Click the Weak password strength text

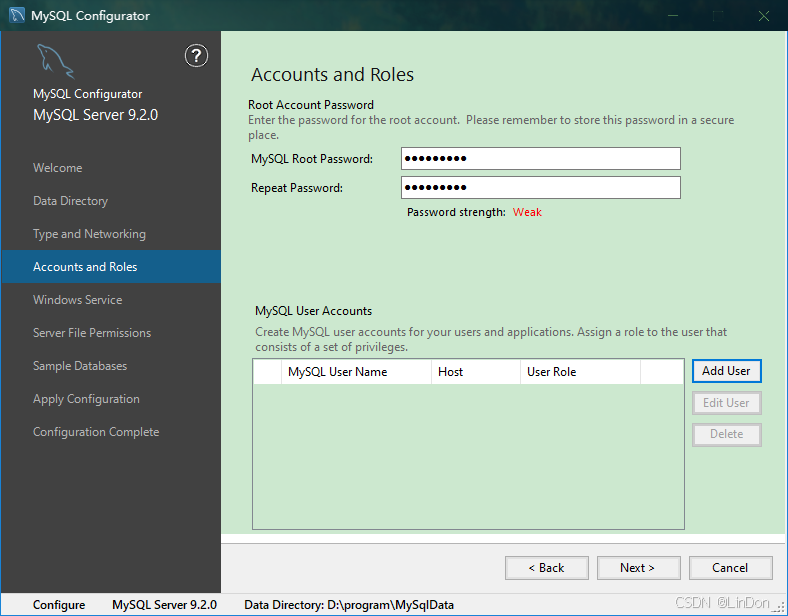click(527, 212)
